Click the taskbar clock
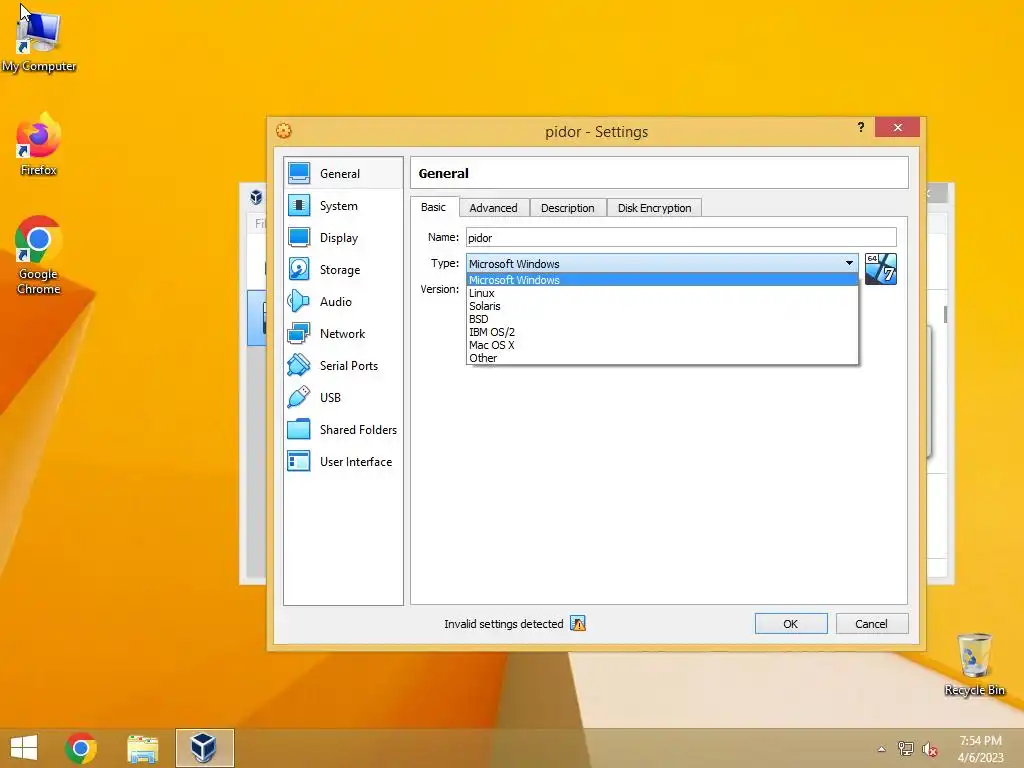 [980, 748]
